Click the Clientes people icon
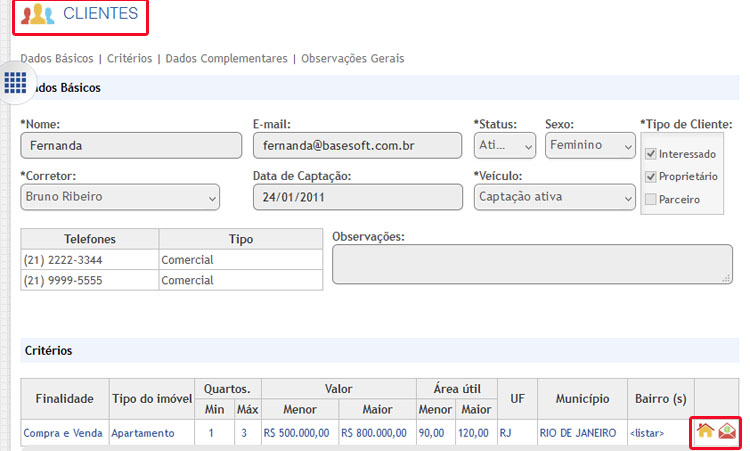The height and width of the screenshot is (451, 750). tap(38, 14)
